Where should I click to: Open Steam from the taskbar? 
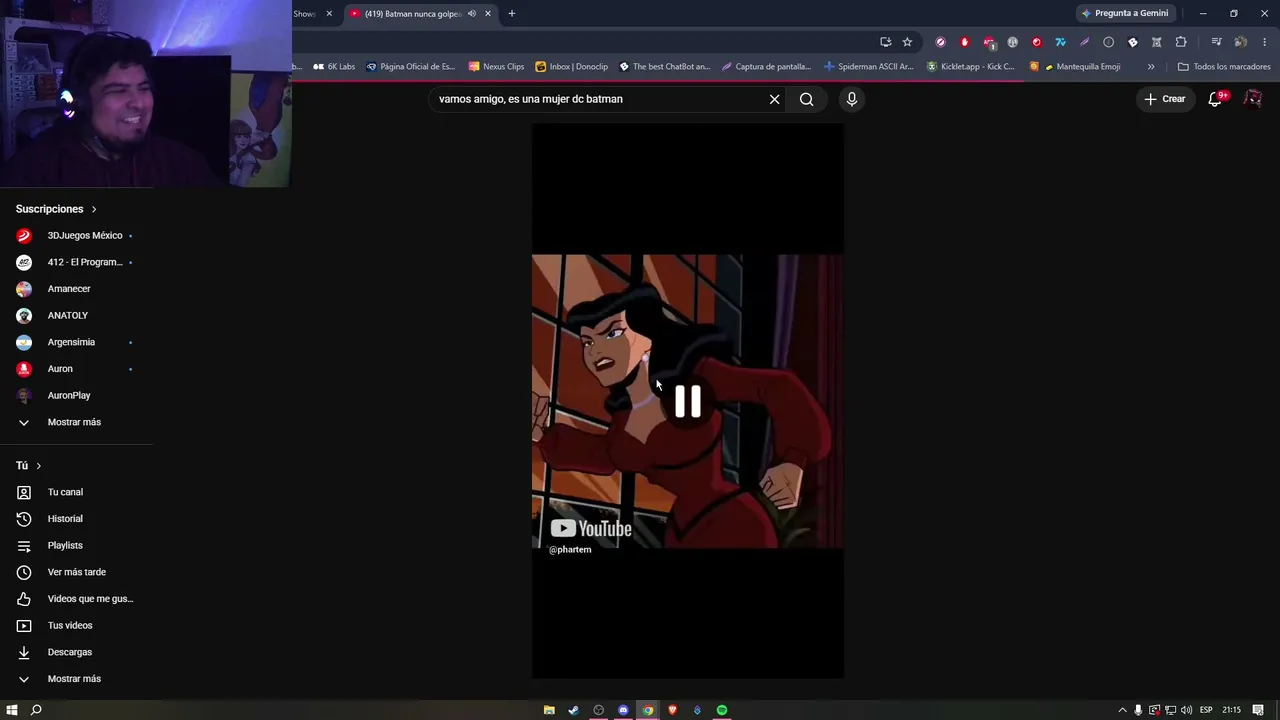pos(573,710)
